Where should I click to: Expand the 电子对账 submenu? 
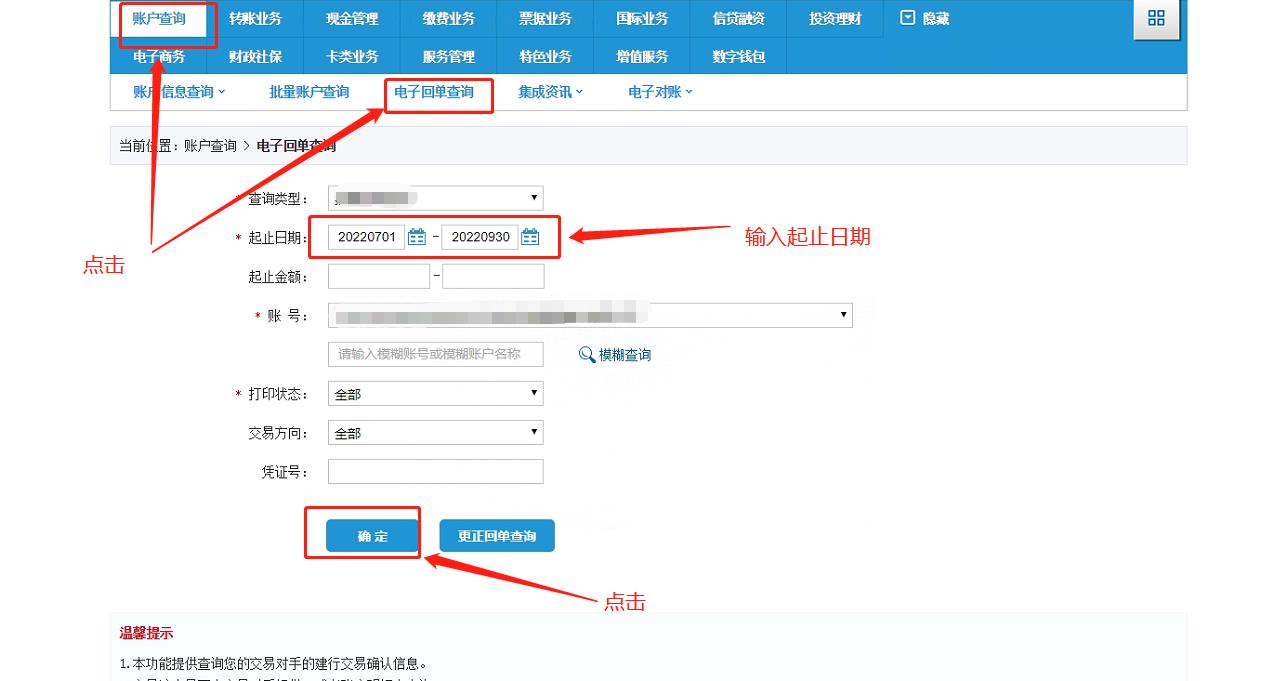(x=657, y=91)
